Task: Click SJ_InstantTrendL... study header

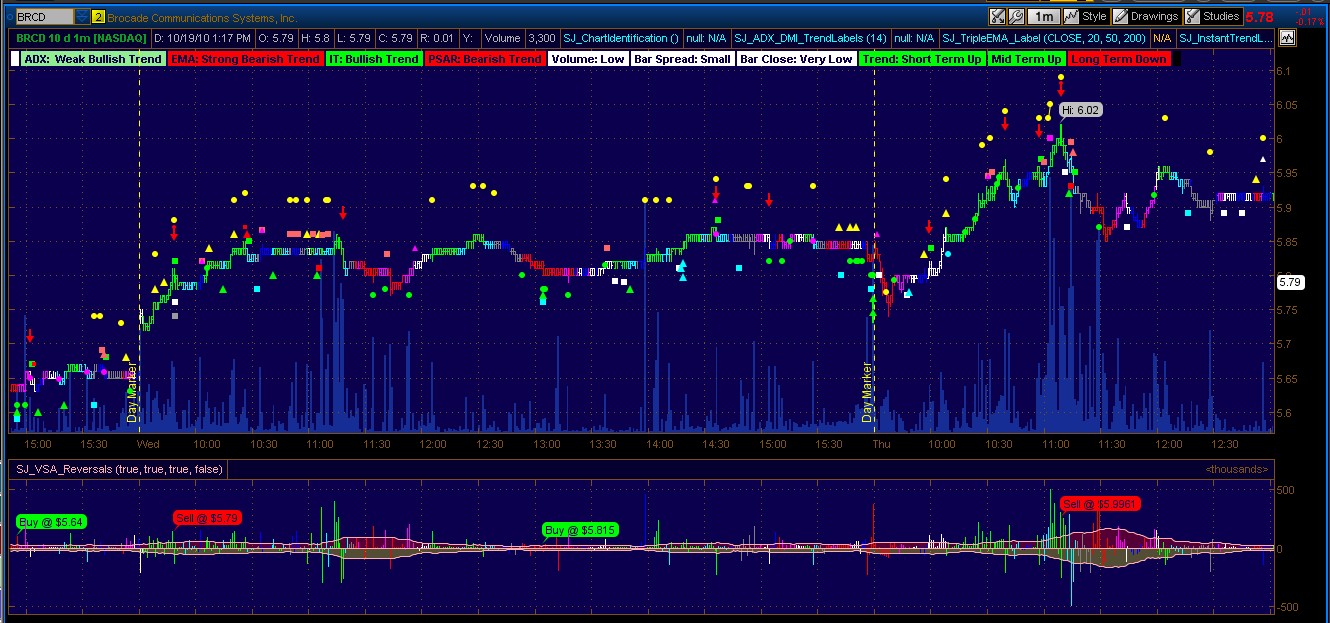Action: point(1226,38)
